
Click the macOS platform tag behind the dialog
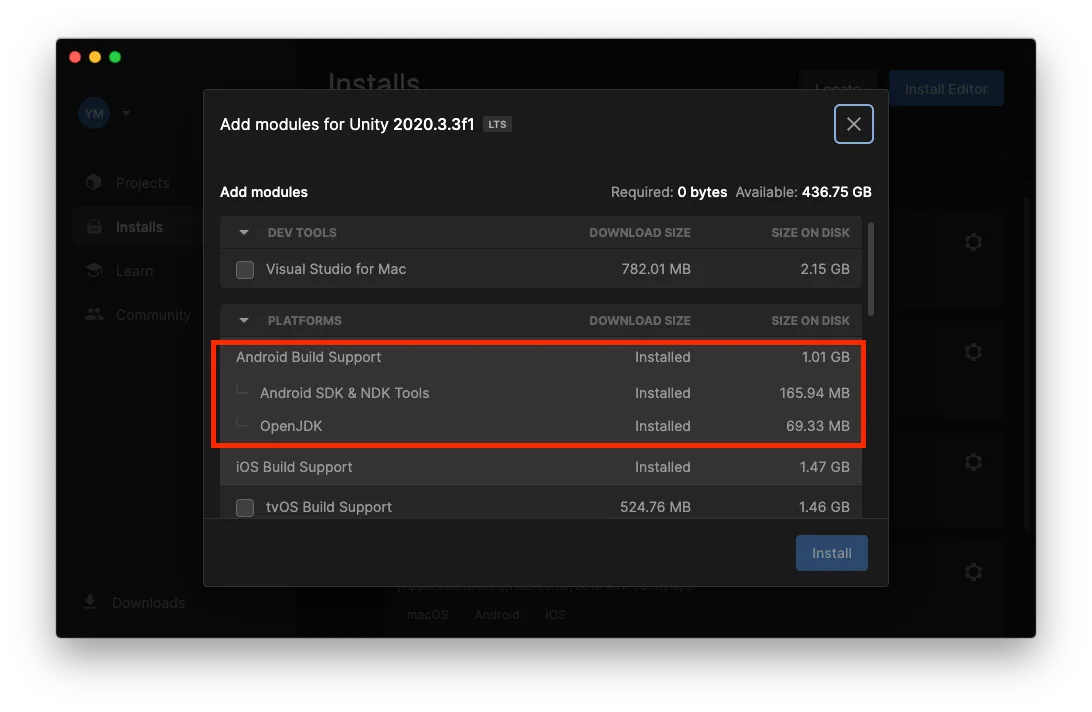pos(428,614)
